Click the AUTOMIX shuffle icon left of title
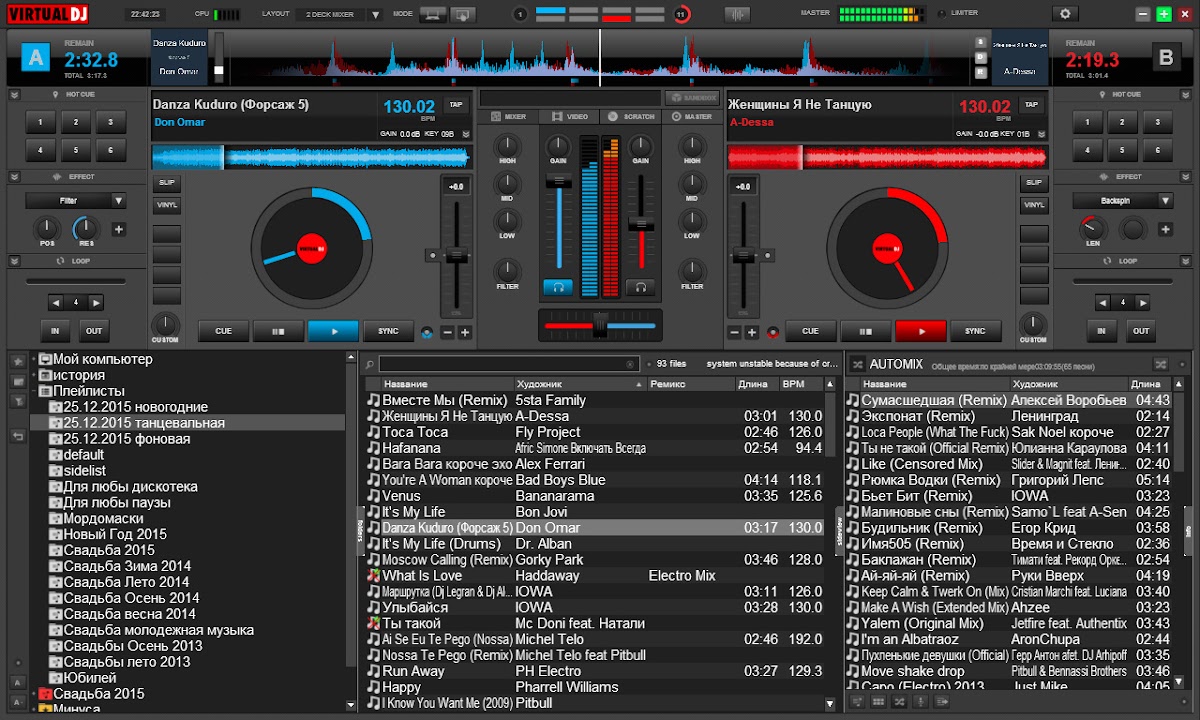Viewport: 1200px width, 720px height. point(857,364)
